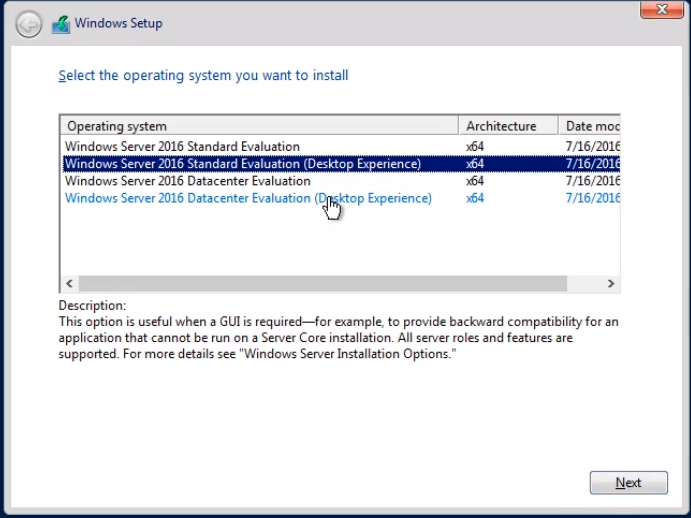Select Windows Server 2016 Datacenter Evaluation
The height and width of the screenshot is (518, 691).
(x=187, y=181)
